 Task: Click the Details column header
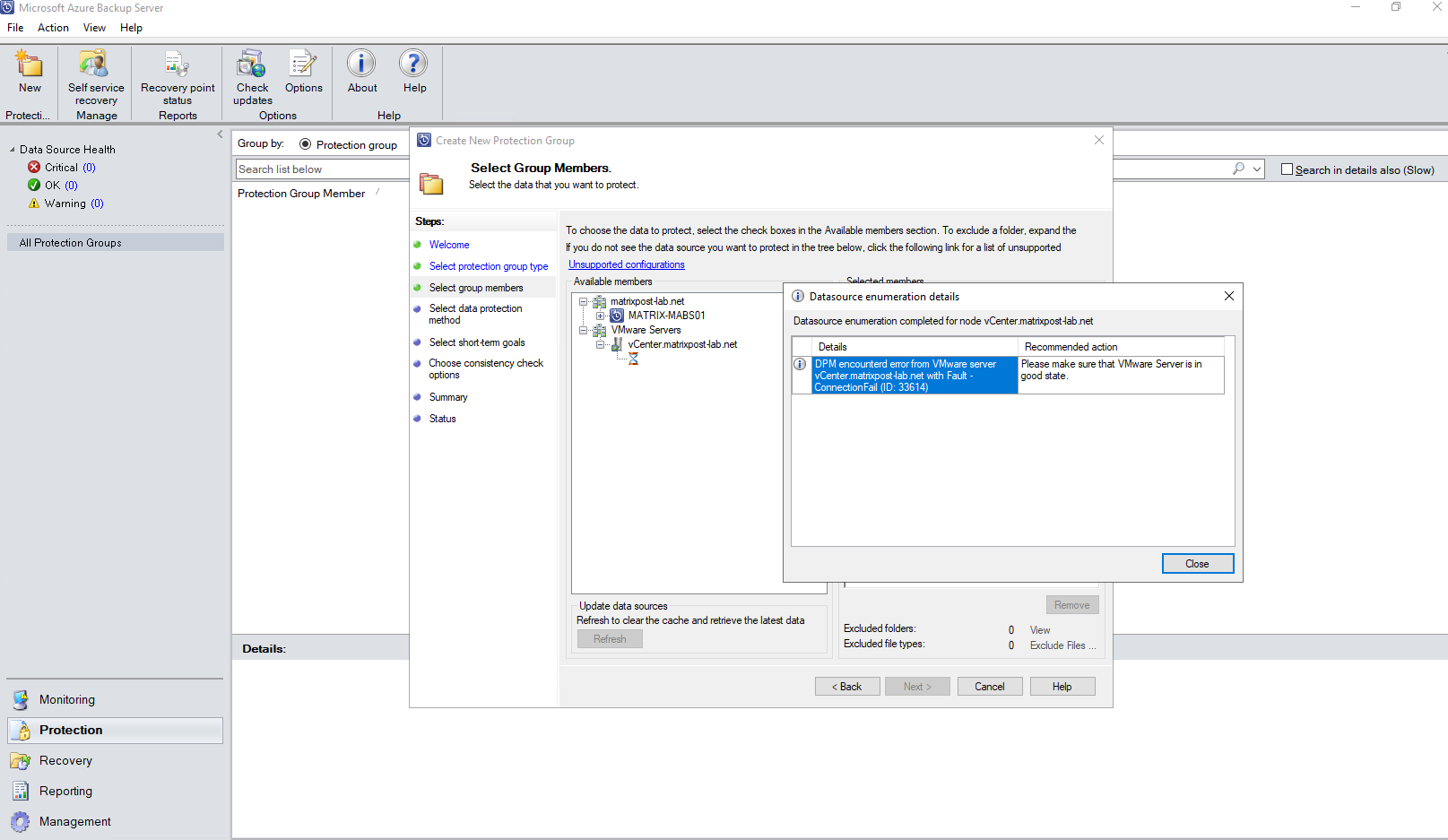point(915,347)
